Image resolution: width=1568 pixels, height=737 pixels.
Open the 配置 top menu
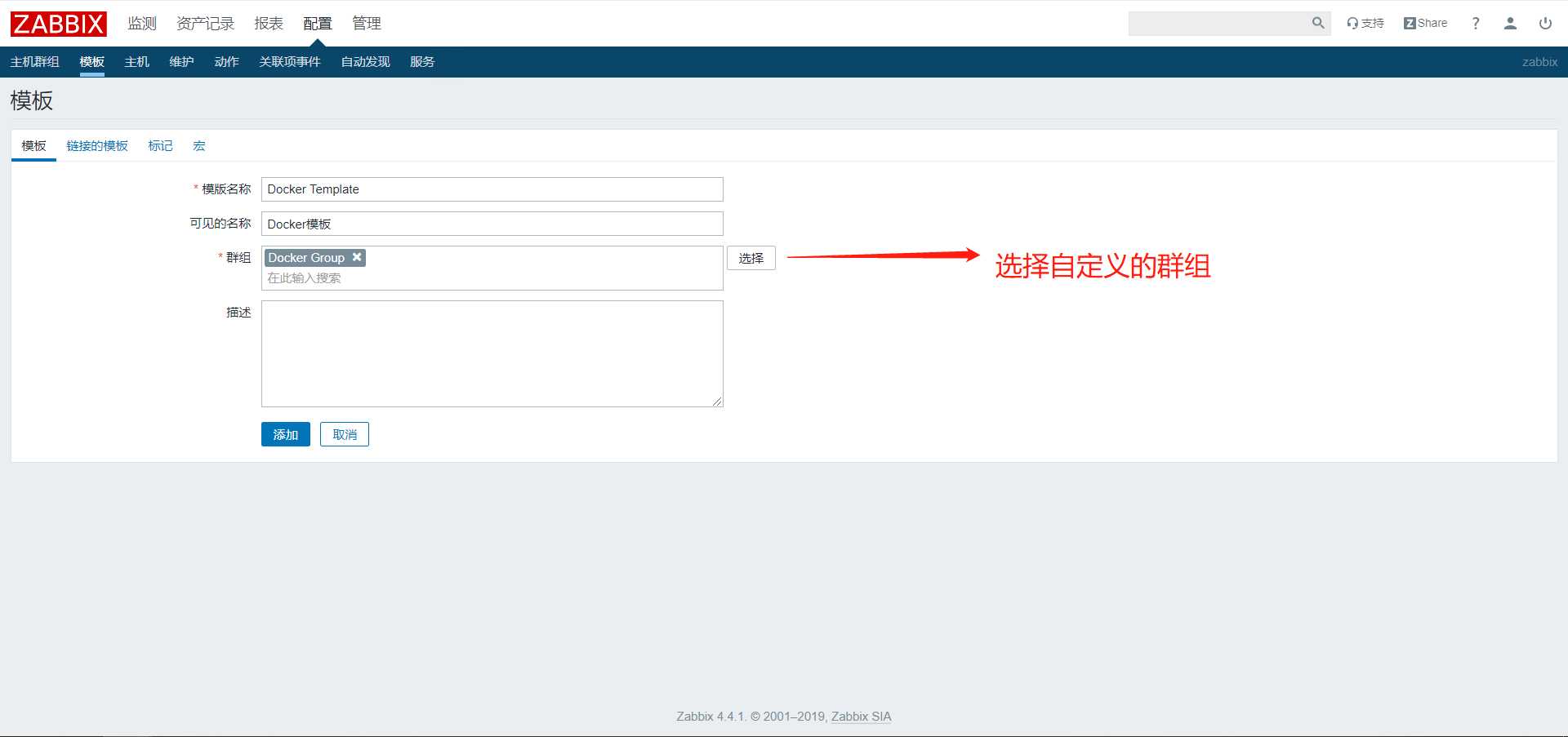click(318, 24)
